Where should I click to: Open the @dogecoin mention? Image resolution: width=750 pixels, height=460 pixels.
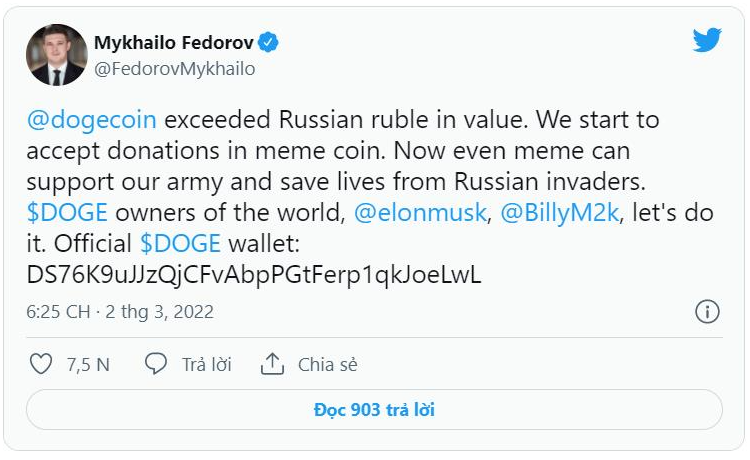tap(91, 120)
